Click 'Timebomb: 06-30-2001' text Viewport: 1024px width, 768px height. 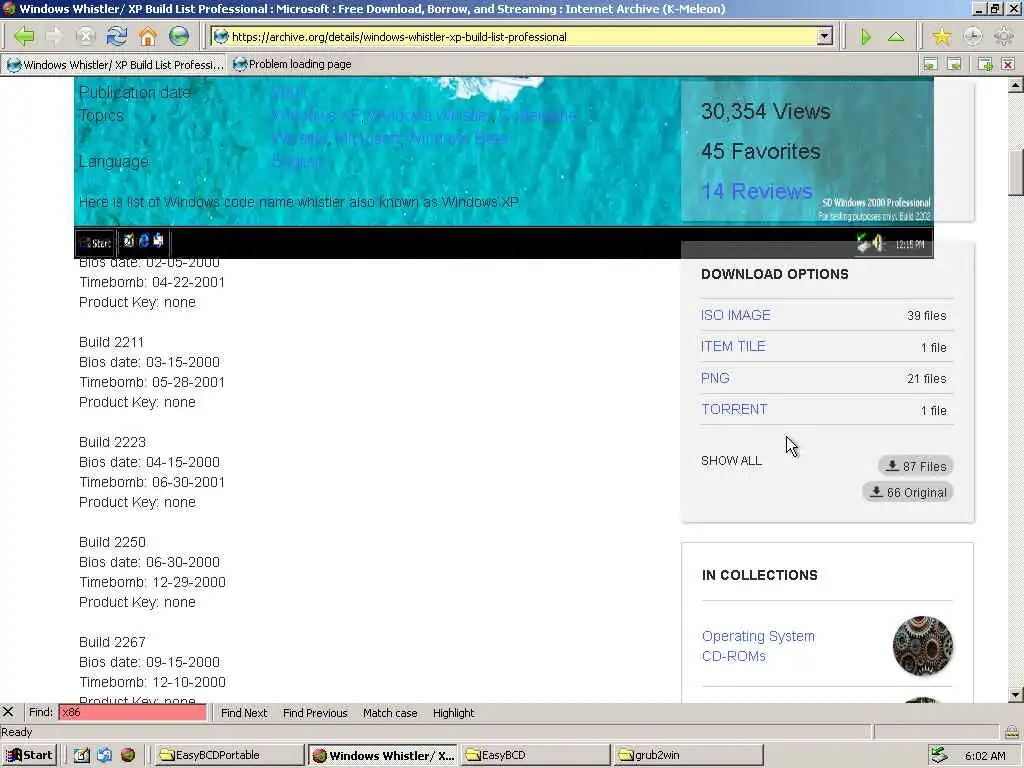(152, 482)
